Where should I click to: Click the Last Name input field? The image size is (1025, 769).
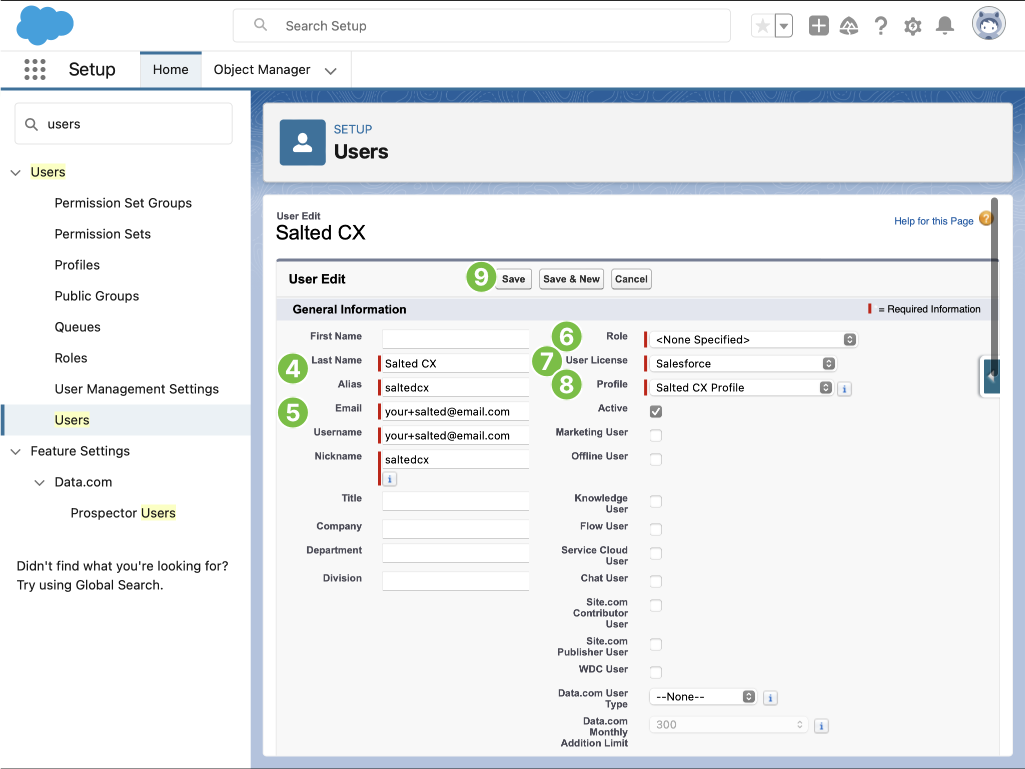click(x=456, y=364)
